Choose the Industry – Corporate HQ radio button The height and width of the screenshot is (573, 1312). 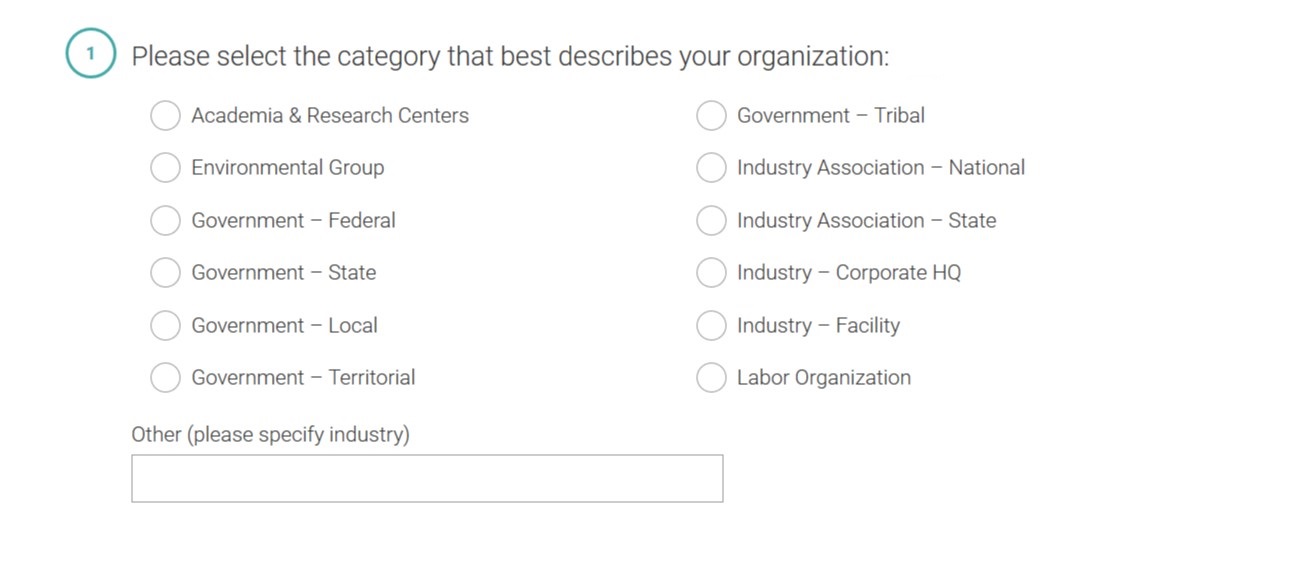click(711, 273)
